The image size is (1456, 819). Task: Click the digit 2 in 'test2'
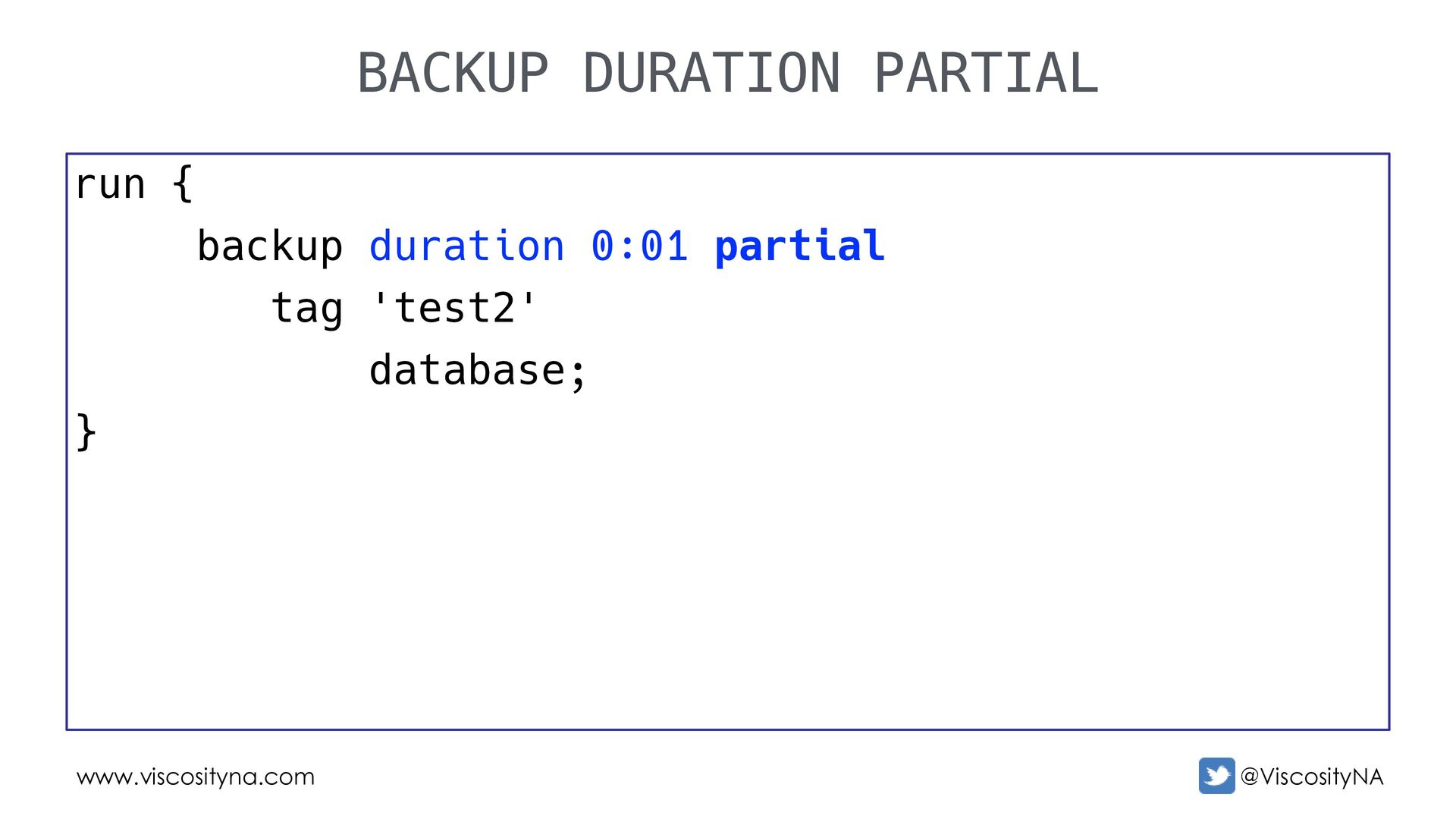pyautogui.click(x=504, y=309)
